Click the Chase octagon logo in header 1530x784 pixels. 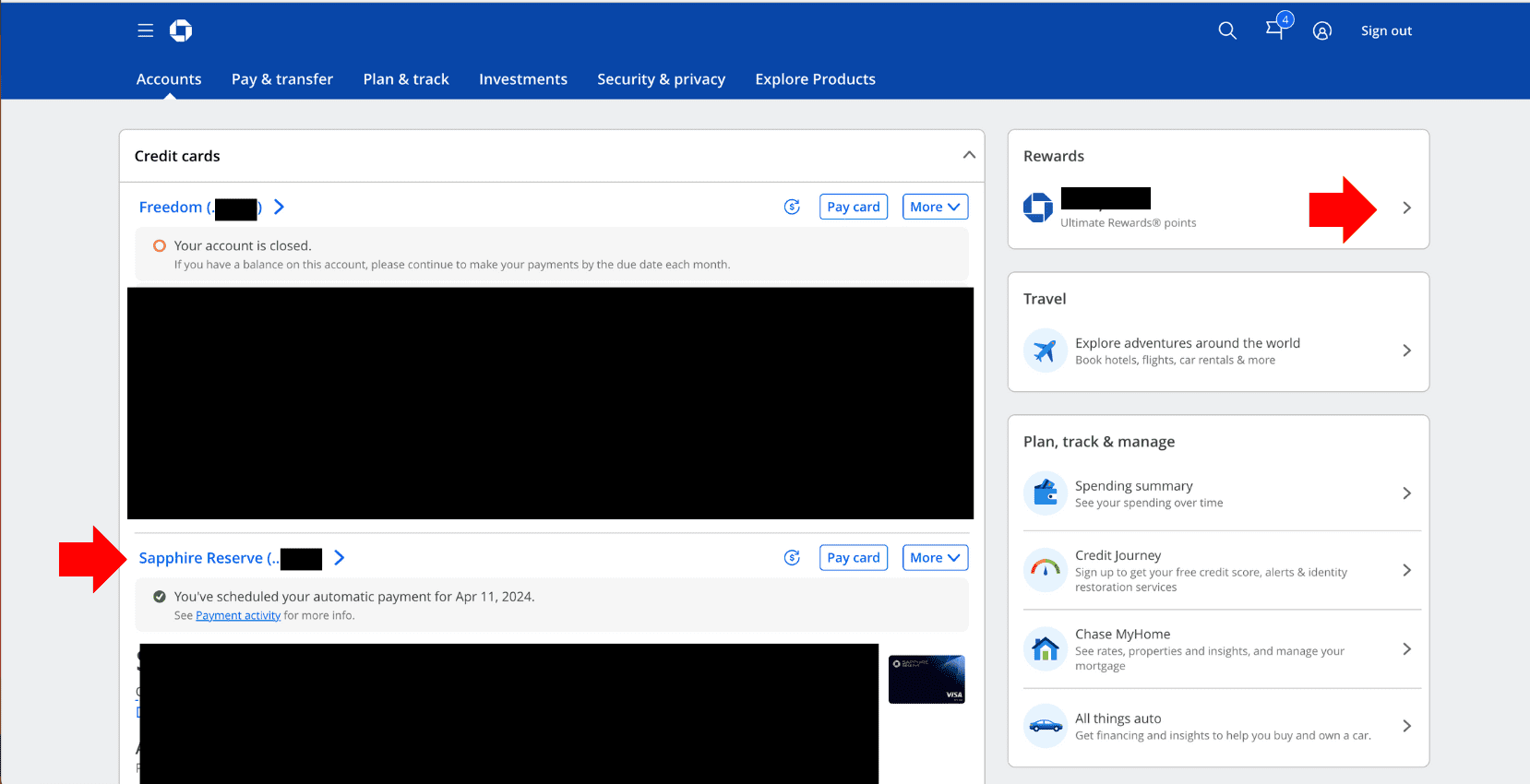(x=181, y=30)
